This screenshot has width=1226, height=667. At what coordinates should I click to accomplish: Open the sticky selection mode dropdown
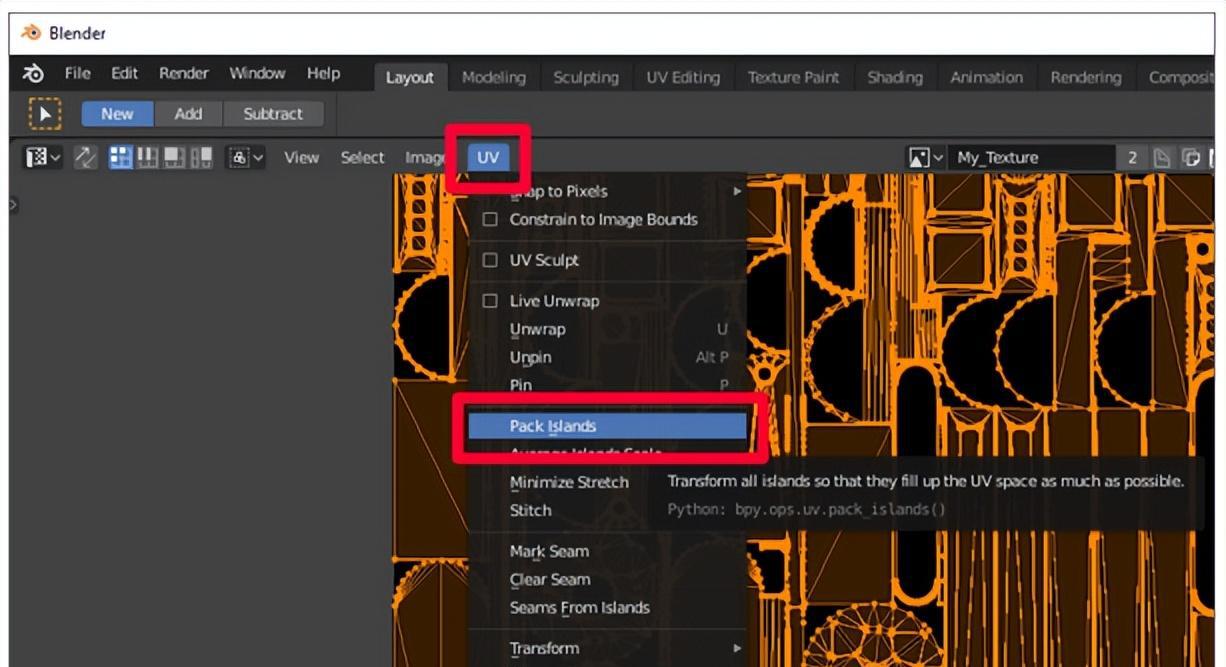(246, 157)
